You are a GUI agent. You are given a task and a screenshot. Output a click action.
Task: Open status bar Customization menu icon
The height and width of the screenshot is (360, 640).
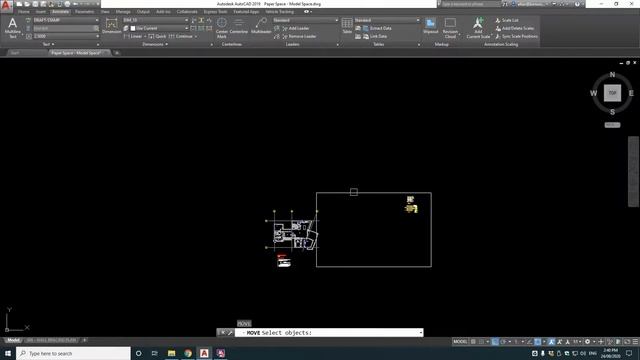635,342
